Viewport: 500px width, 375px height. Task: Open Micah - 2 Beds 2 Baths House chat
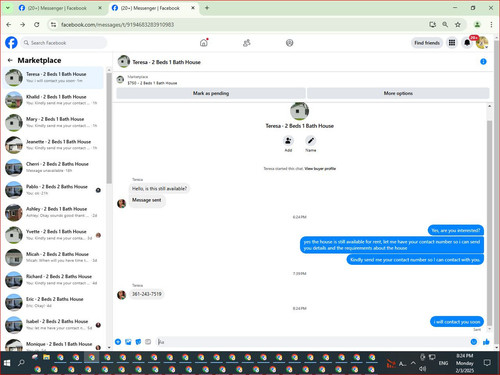click(x=53, y=257)
